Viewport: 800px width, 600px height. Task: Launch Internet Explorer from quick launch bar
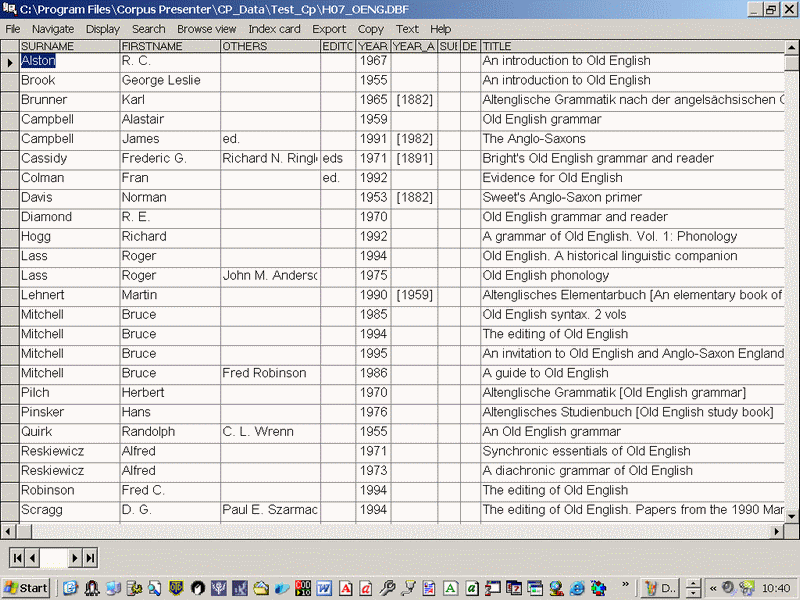pyautogui.click(x=70, y=588)
